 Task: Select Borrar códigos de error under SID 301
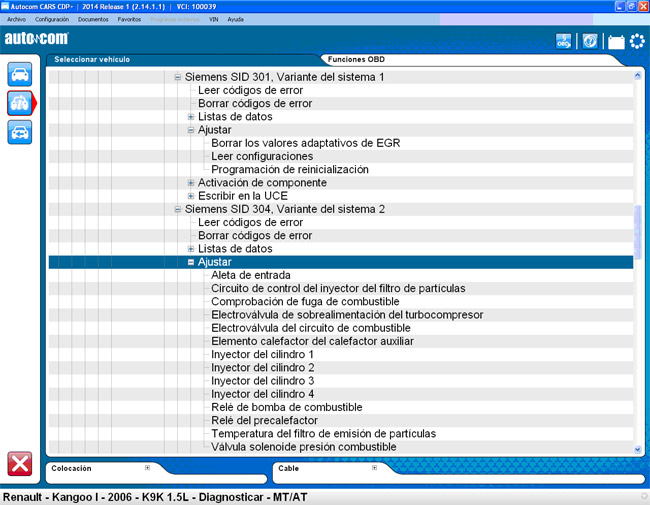pyautogui.click(x=255, y=104)
